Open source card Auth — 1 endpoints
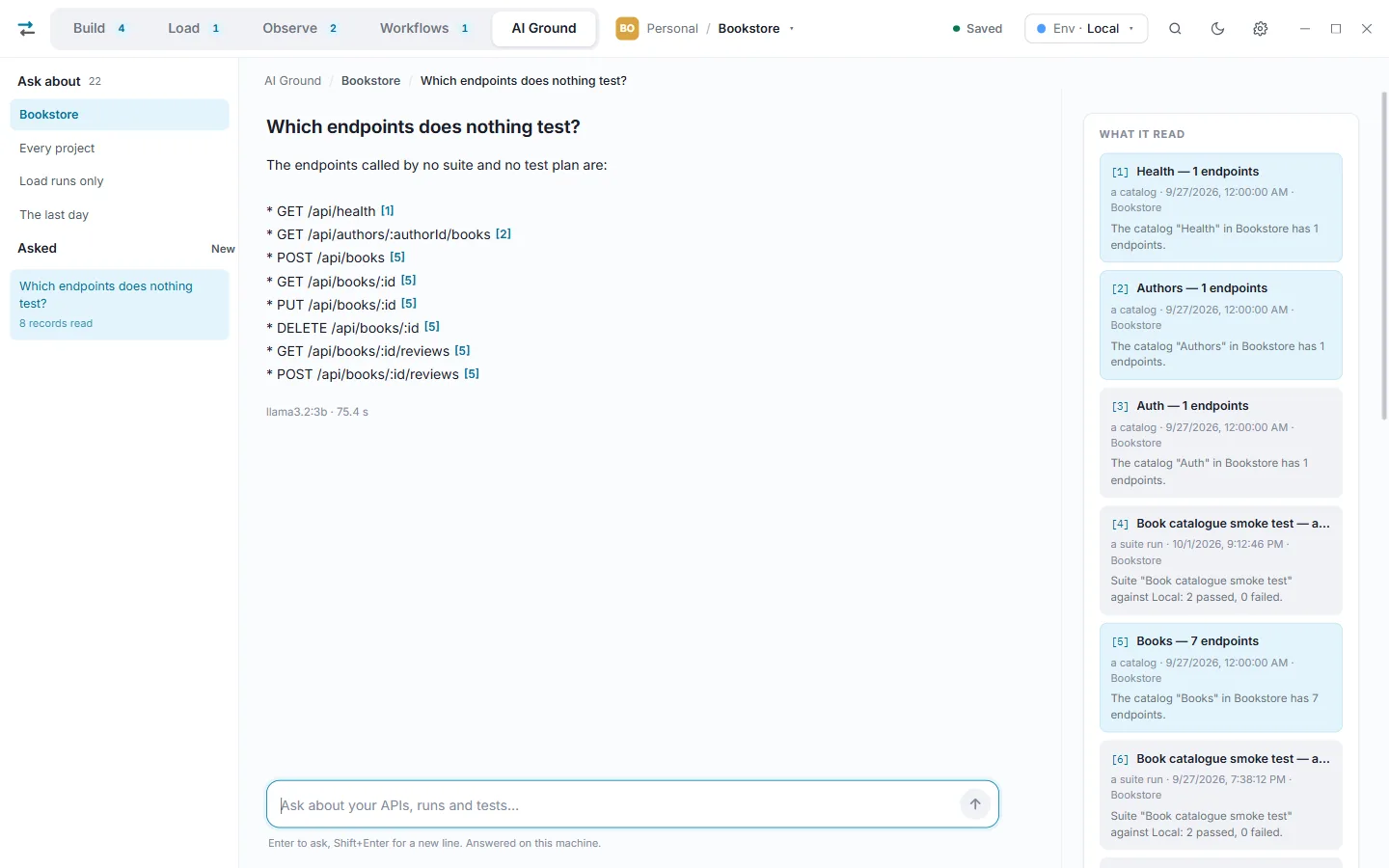Screen dimensions: 1389x868 tap(1220, 443)
